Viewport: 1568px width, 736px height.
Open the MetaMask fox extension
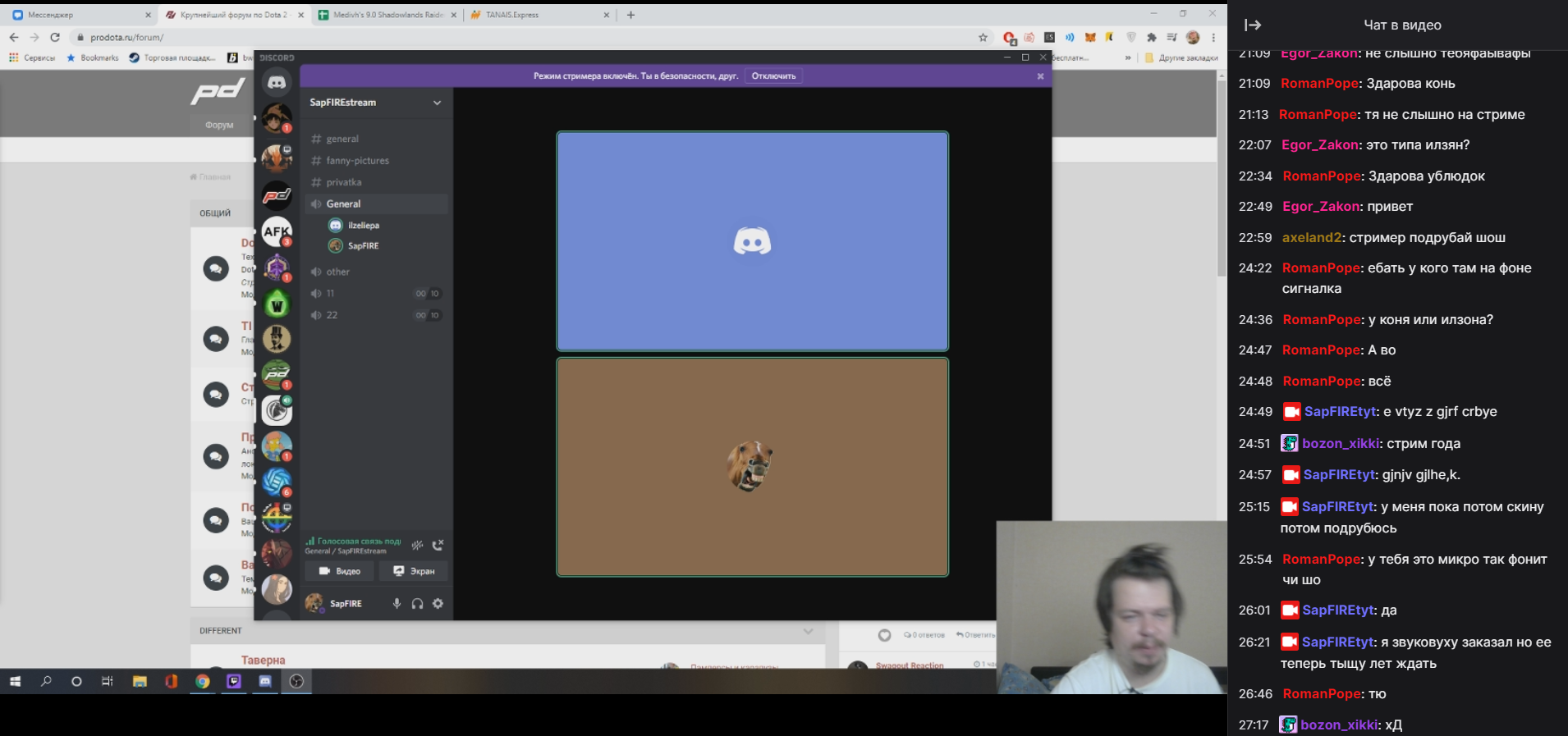[x=1090, y=37]
